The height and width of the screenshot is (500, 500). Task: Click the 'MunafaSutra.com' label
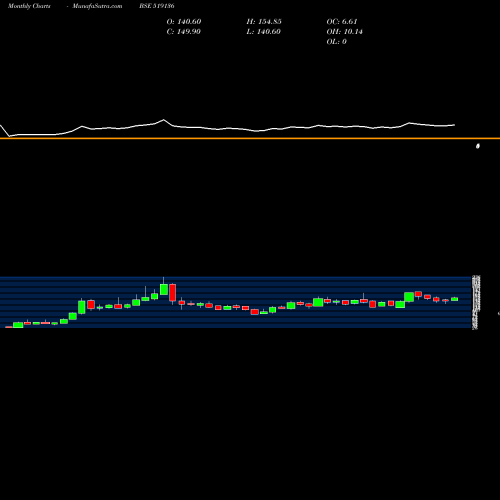tap(97, 6)
